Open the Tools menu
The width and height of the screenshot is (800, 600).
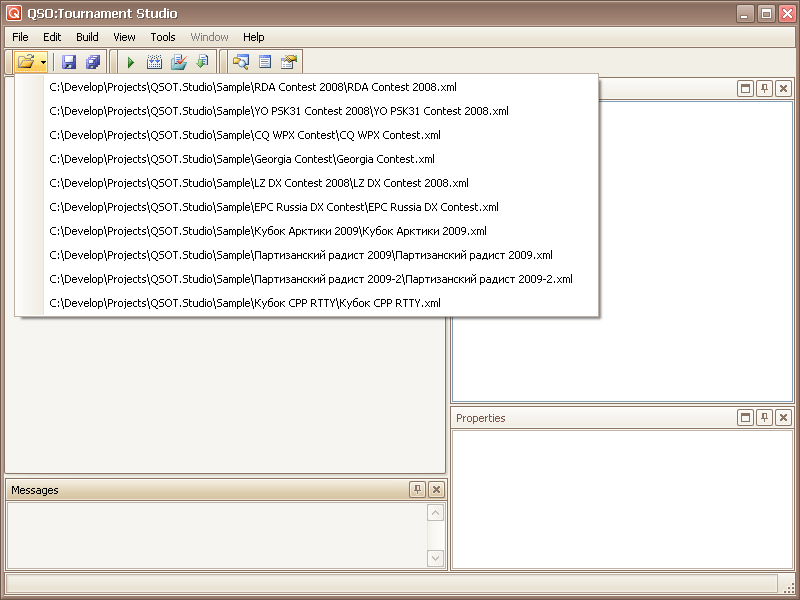click(162, 37)
